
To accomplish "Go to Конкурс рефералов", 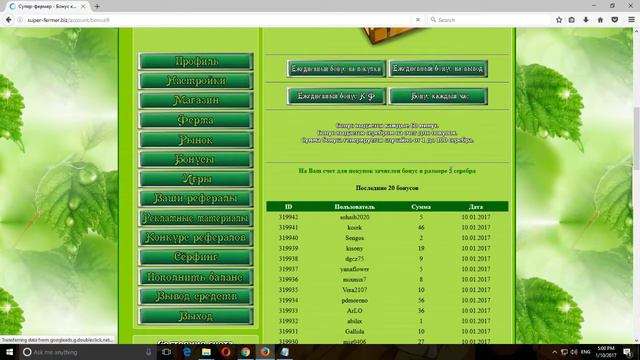I will click(x=196, y=238).
